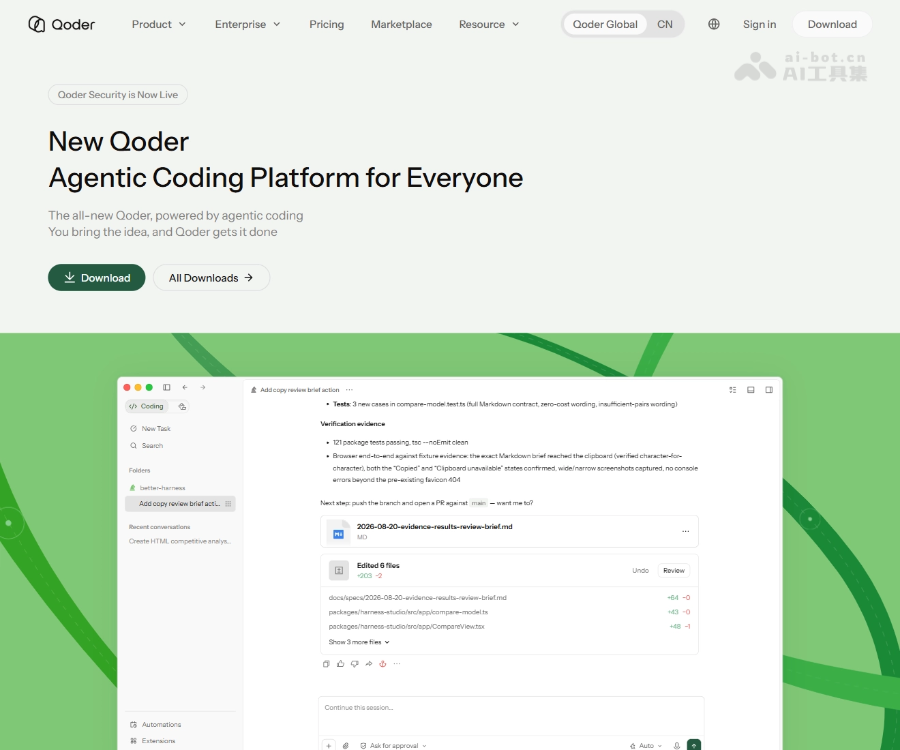900x750 pixels.
Task: Click Undo for the edited files
Action: [641, 570]
